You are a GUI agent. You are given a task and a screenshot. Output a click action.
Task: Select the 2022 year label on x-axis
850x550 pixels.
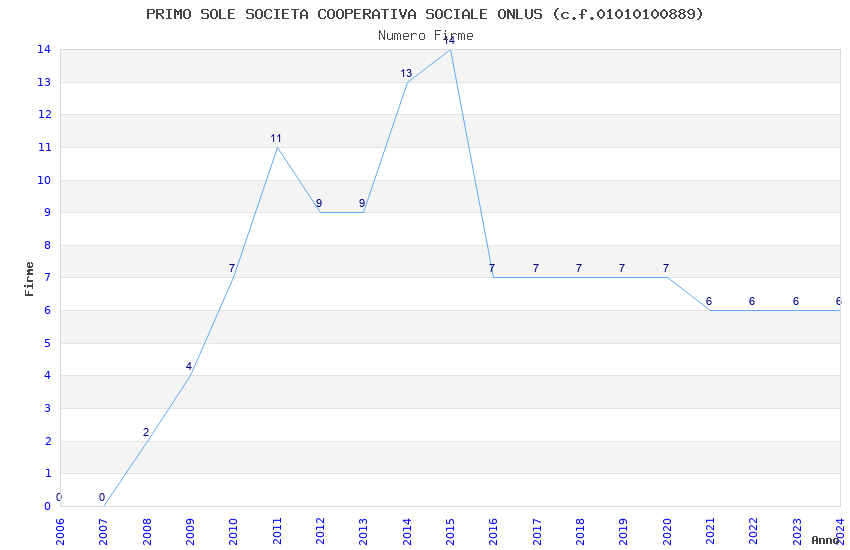tap(754, 531)
